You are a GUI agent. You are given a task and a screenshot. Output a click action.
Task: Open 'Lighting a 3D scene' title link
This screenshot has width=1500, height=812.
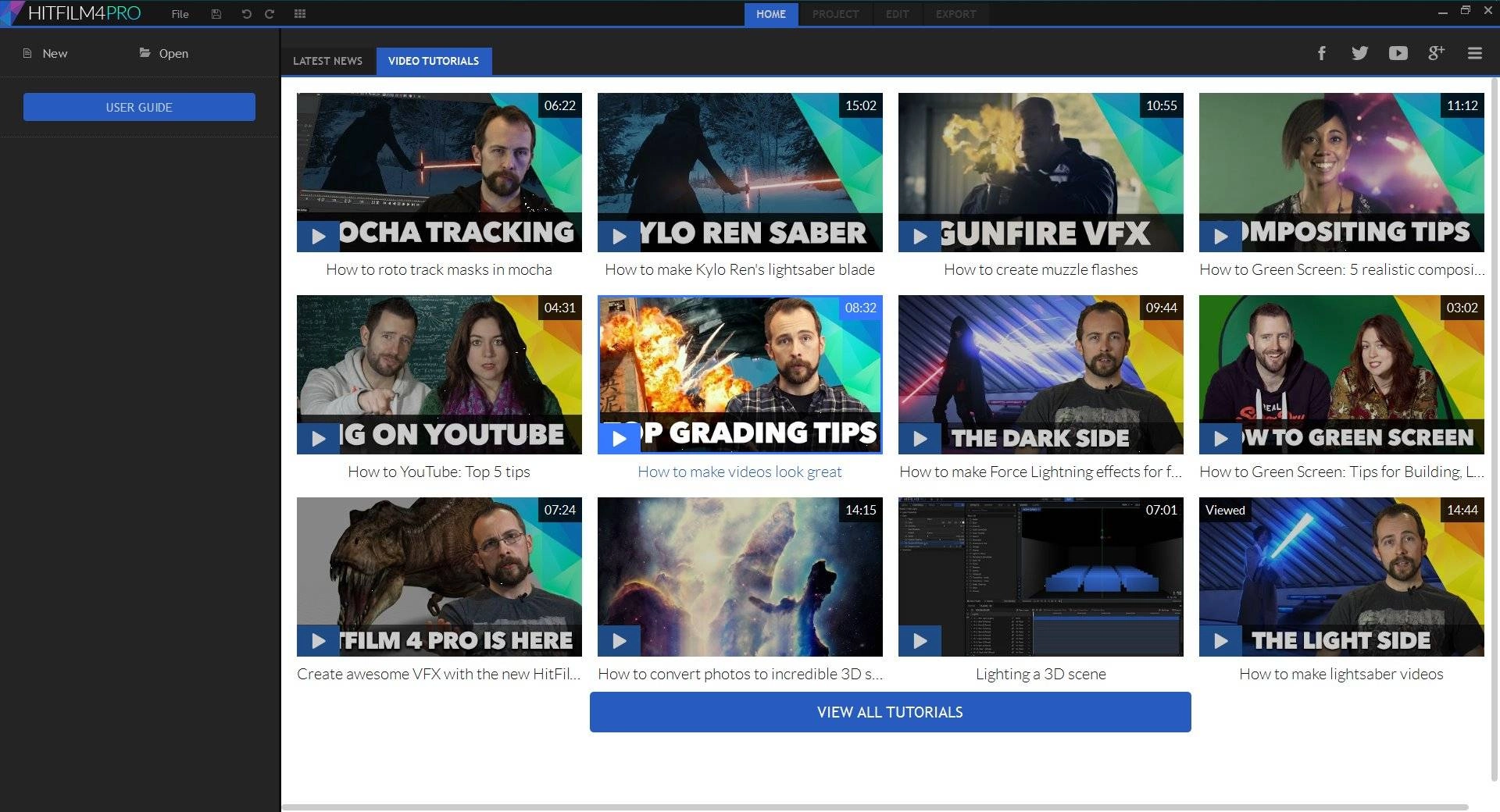click(x=1041, y=674)
